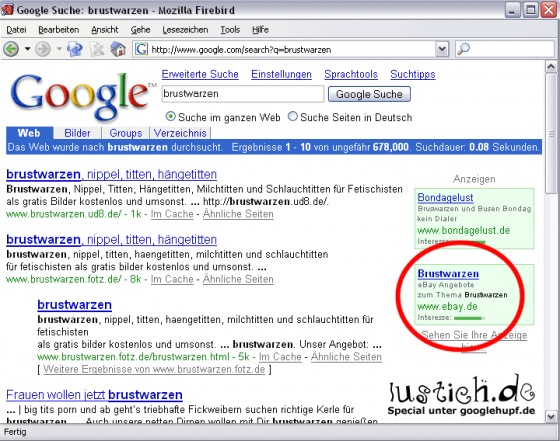
Task: Click the Firebird icon in title bar
Action: click(7, 10)
